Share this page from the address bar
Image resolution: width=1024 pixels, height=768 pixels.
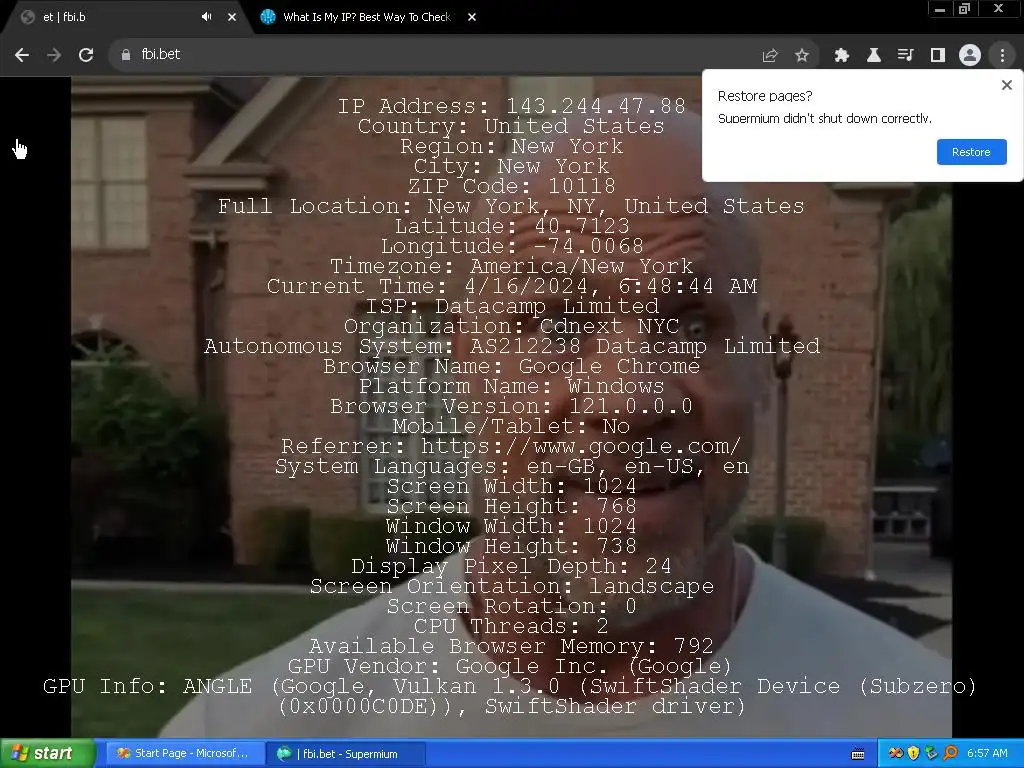click(770, 56)
